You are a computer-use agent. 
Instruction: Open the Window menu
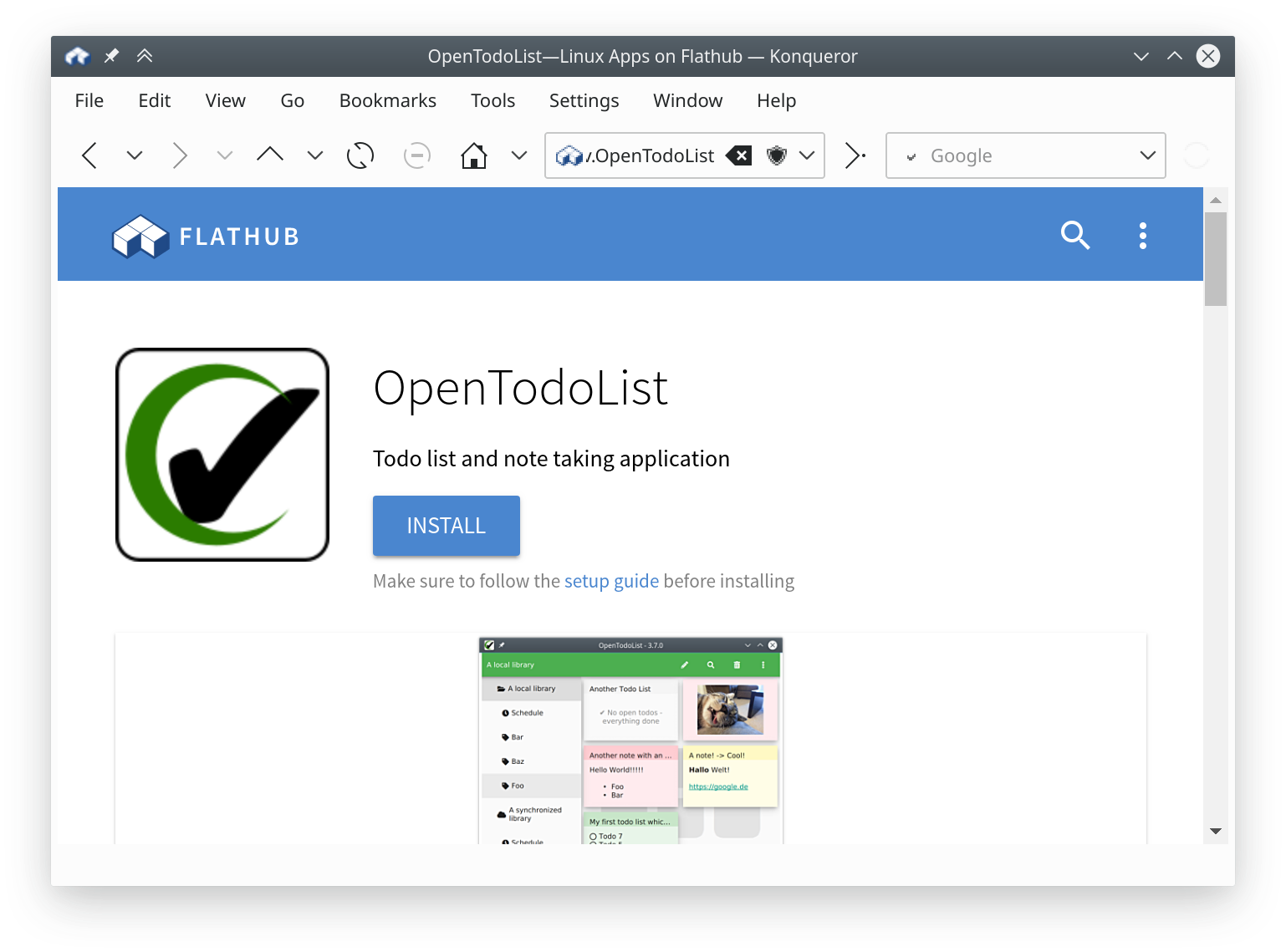coord(688,100)
